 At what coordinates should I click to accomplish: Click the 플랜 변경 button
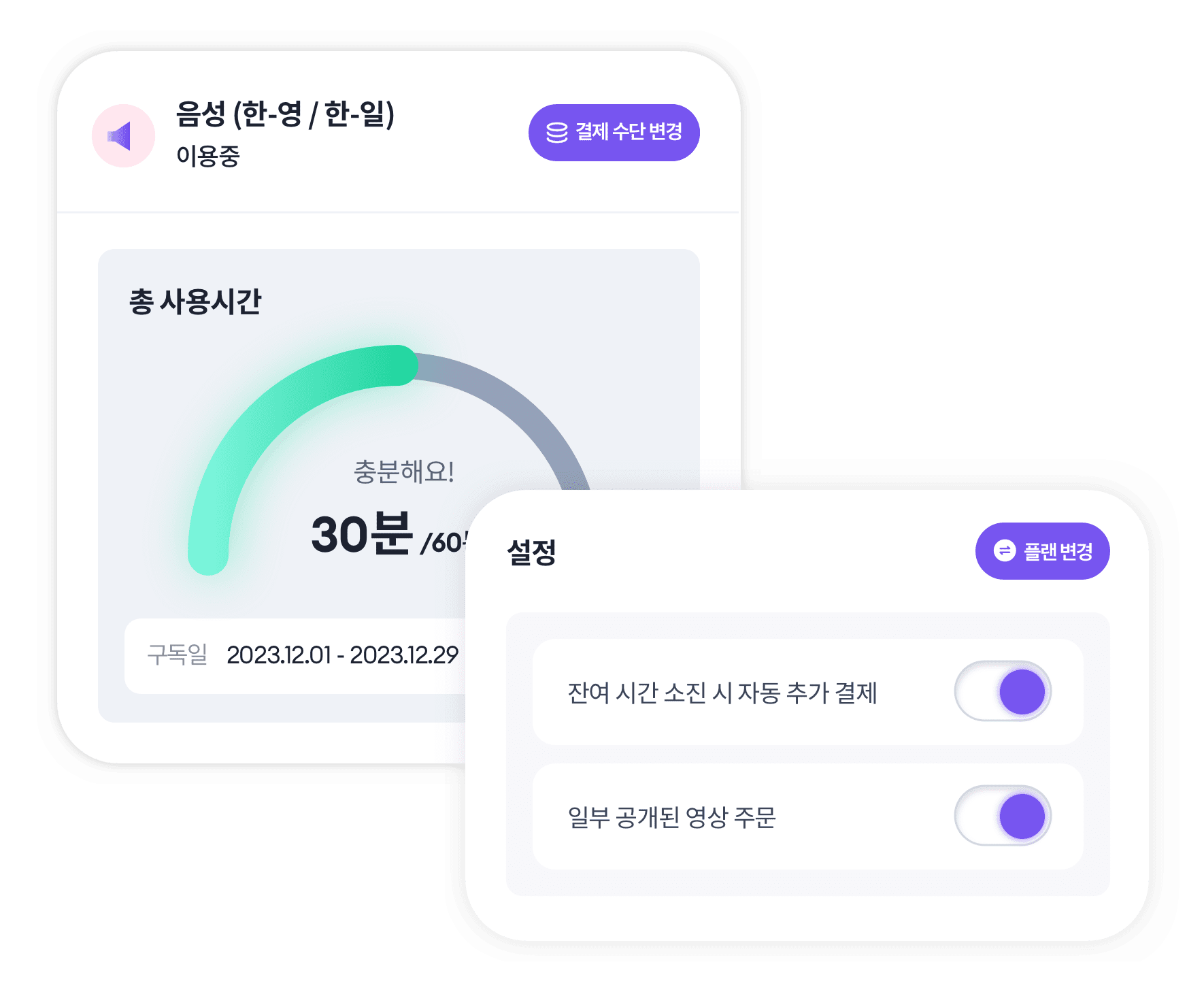(1042, 551)
